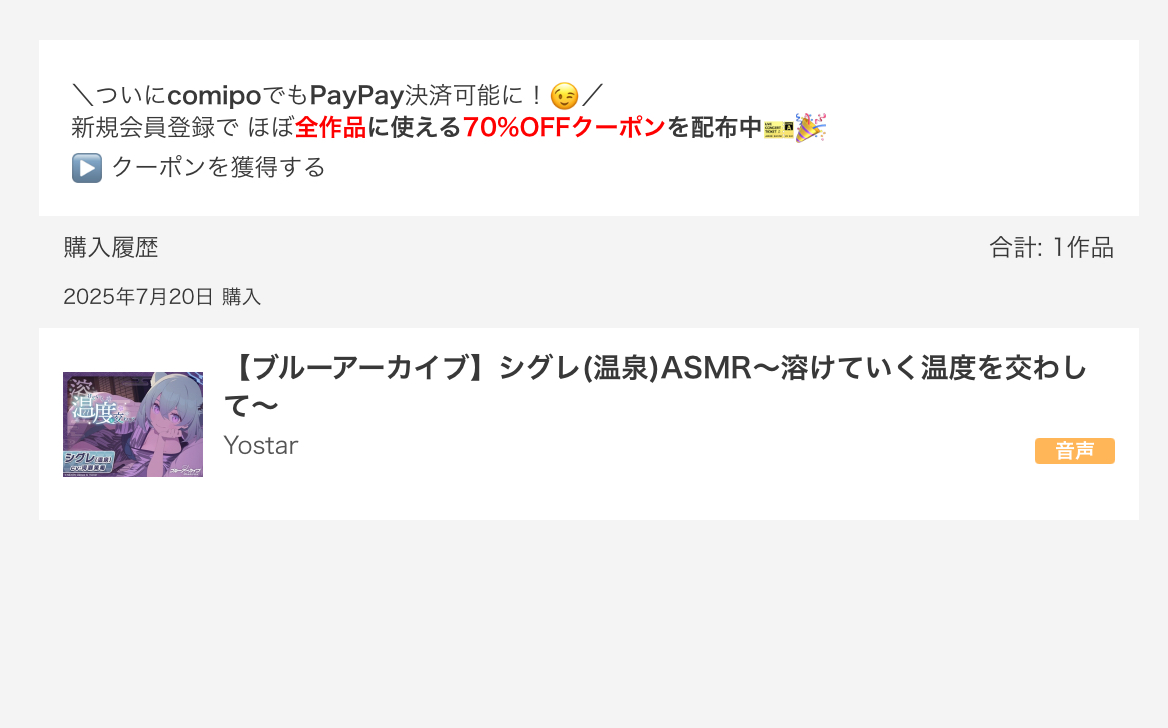Click the red 全作品 text
The width and height of the screenshot is (1168, 728).
click(331, 127)
